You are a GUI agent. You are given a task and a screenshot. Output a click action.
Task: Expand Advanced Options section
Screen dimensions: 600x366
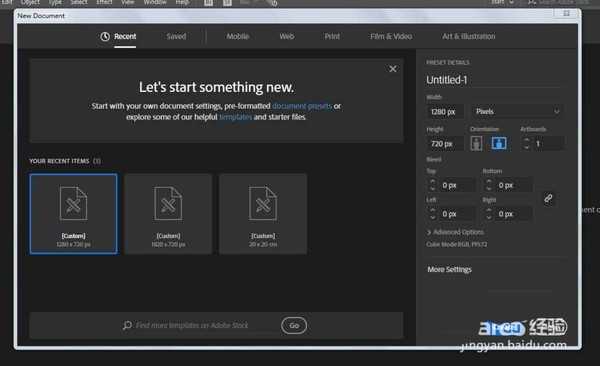click(455, 232)
